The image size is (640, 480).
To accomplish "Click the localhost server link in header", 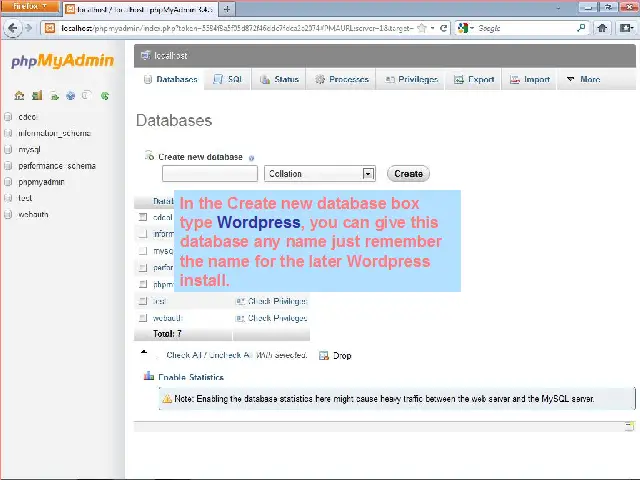I will pyautogui.click(x=171, y=55).
